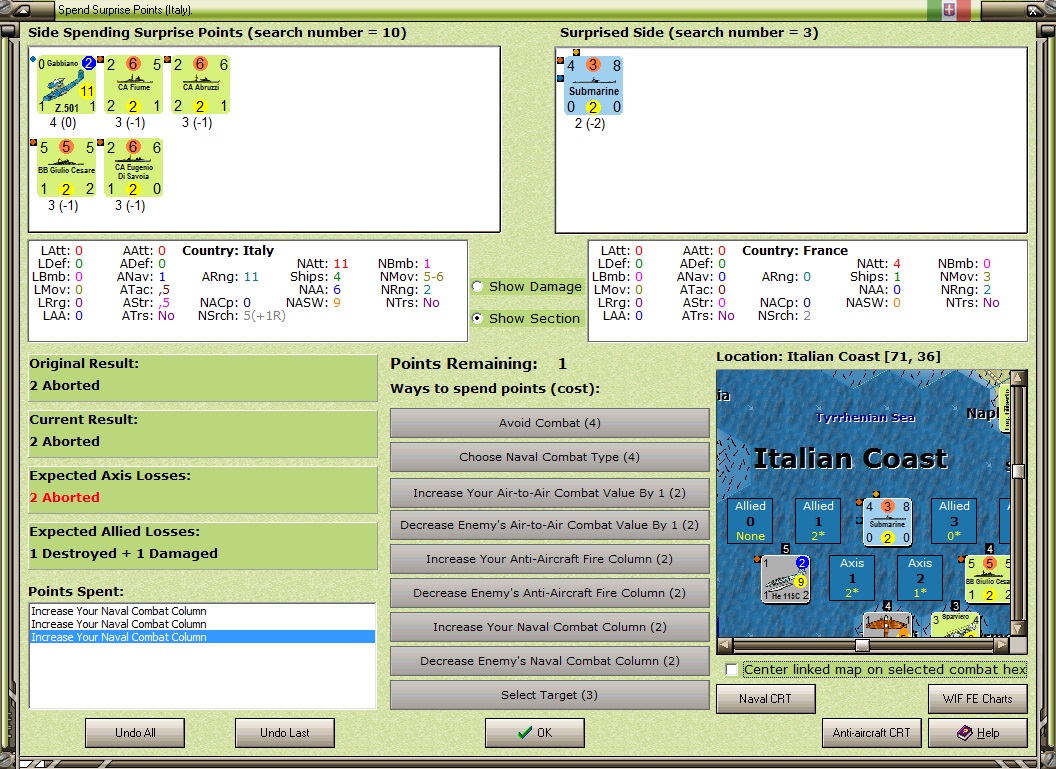
Task: Click mini map scroll right arrow
Action: (1001, 645)
